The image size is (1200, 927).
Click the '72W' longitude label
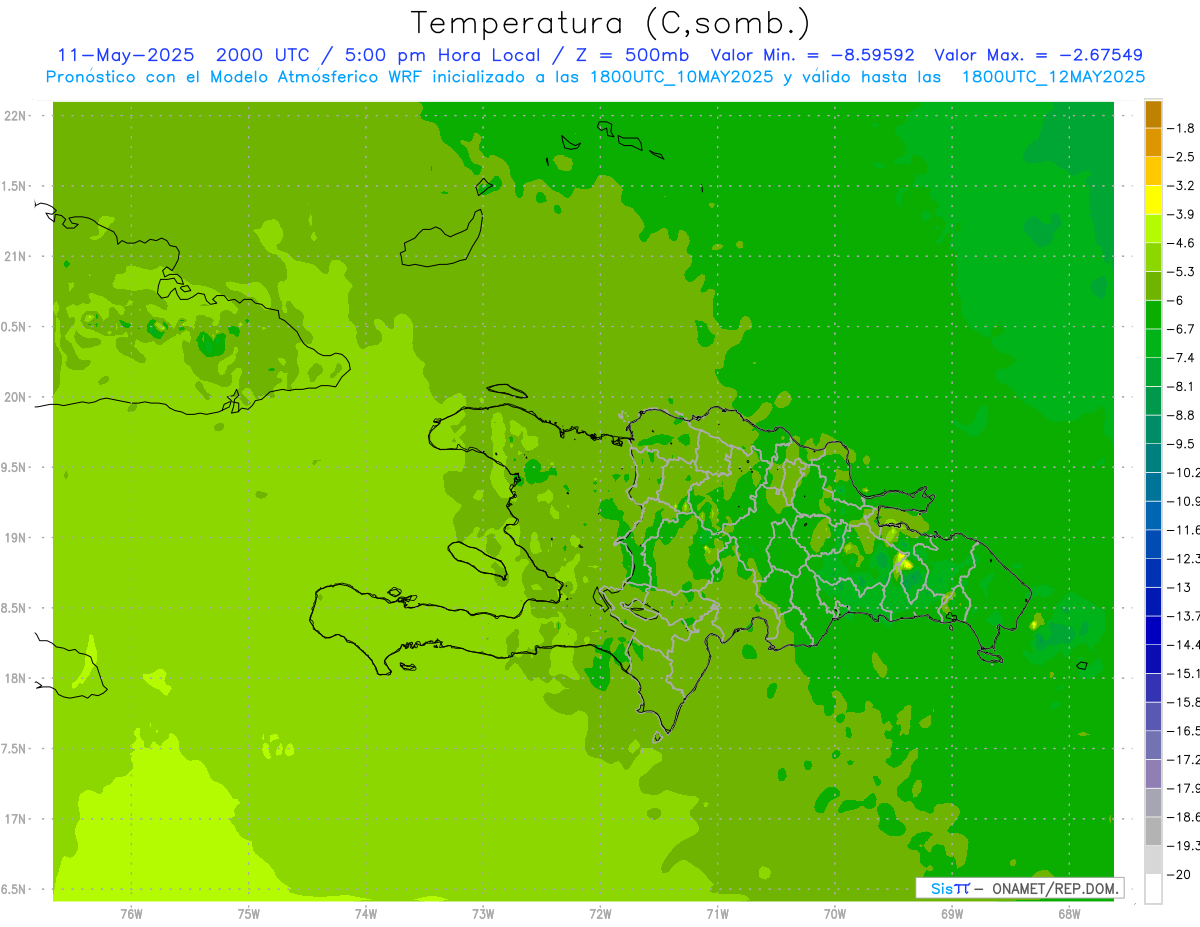[x=600, y=913]
